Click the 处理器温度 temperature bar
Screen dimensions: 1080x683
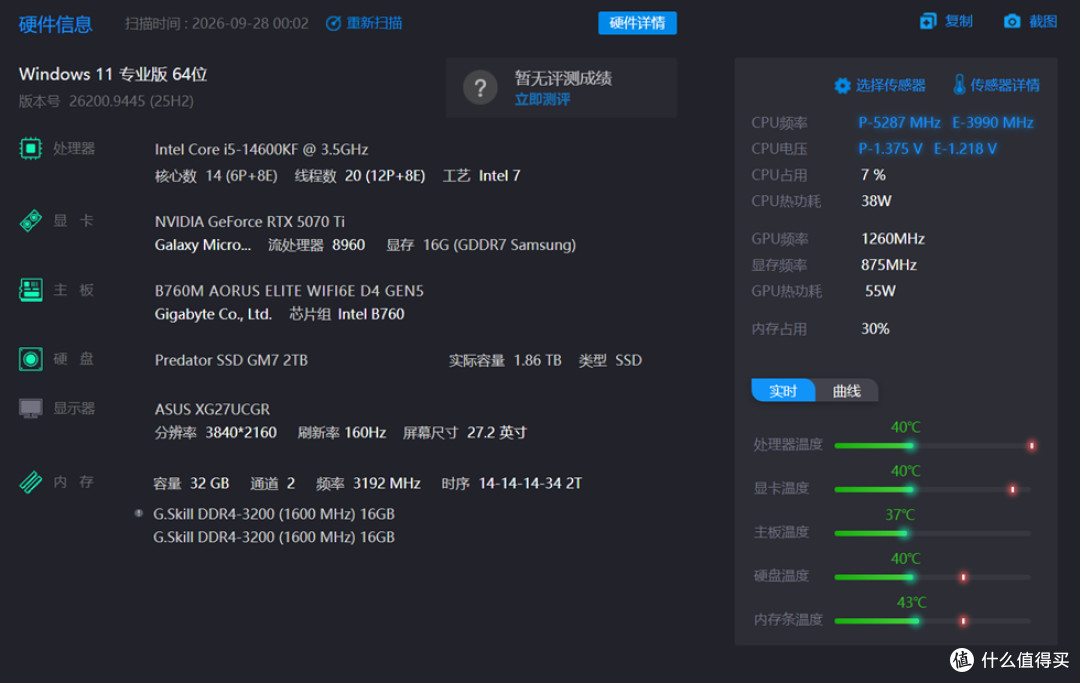tap(934, 445)
